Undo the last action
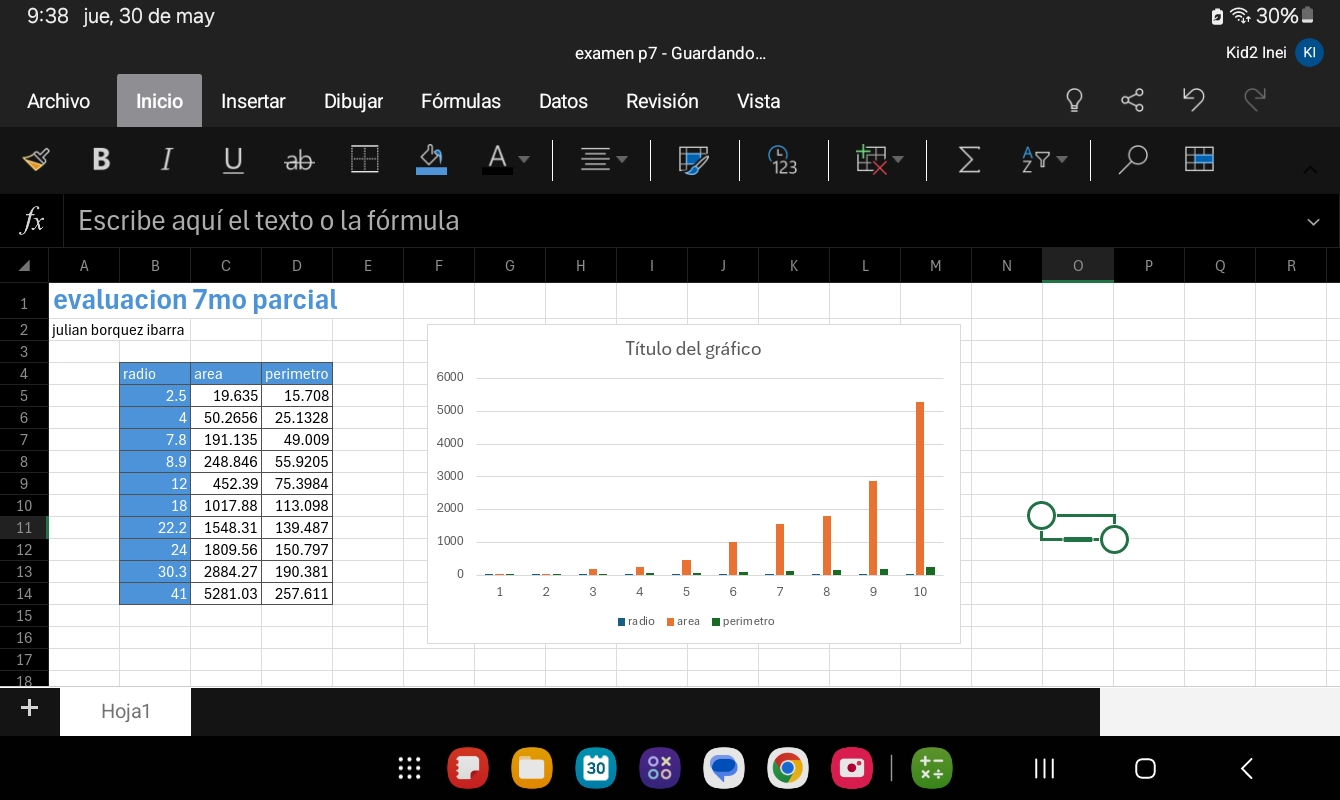The width and height of the screenshot is (1340, 800). 1193,100
